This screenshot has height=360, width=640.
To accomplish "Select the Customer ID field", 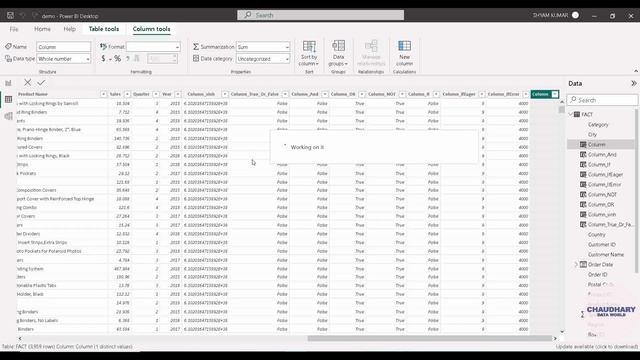I will 602,244.
